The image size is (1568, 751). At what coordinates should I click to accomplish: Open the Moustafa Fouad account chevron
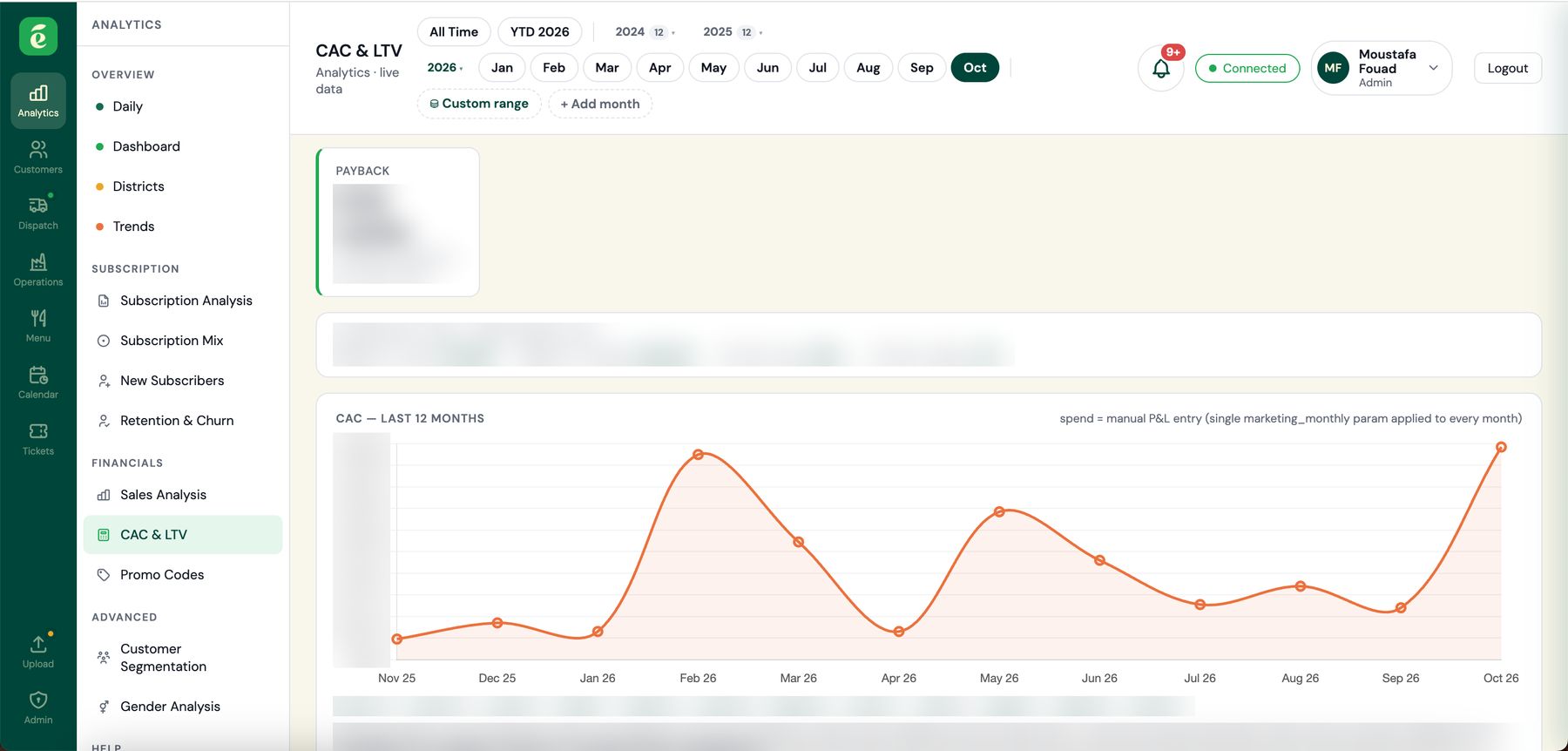[x=1433, y=68]
